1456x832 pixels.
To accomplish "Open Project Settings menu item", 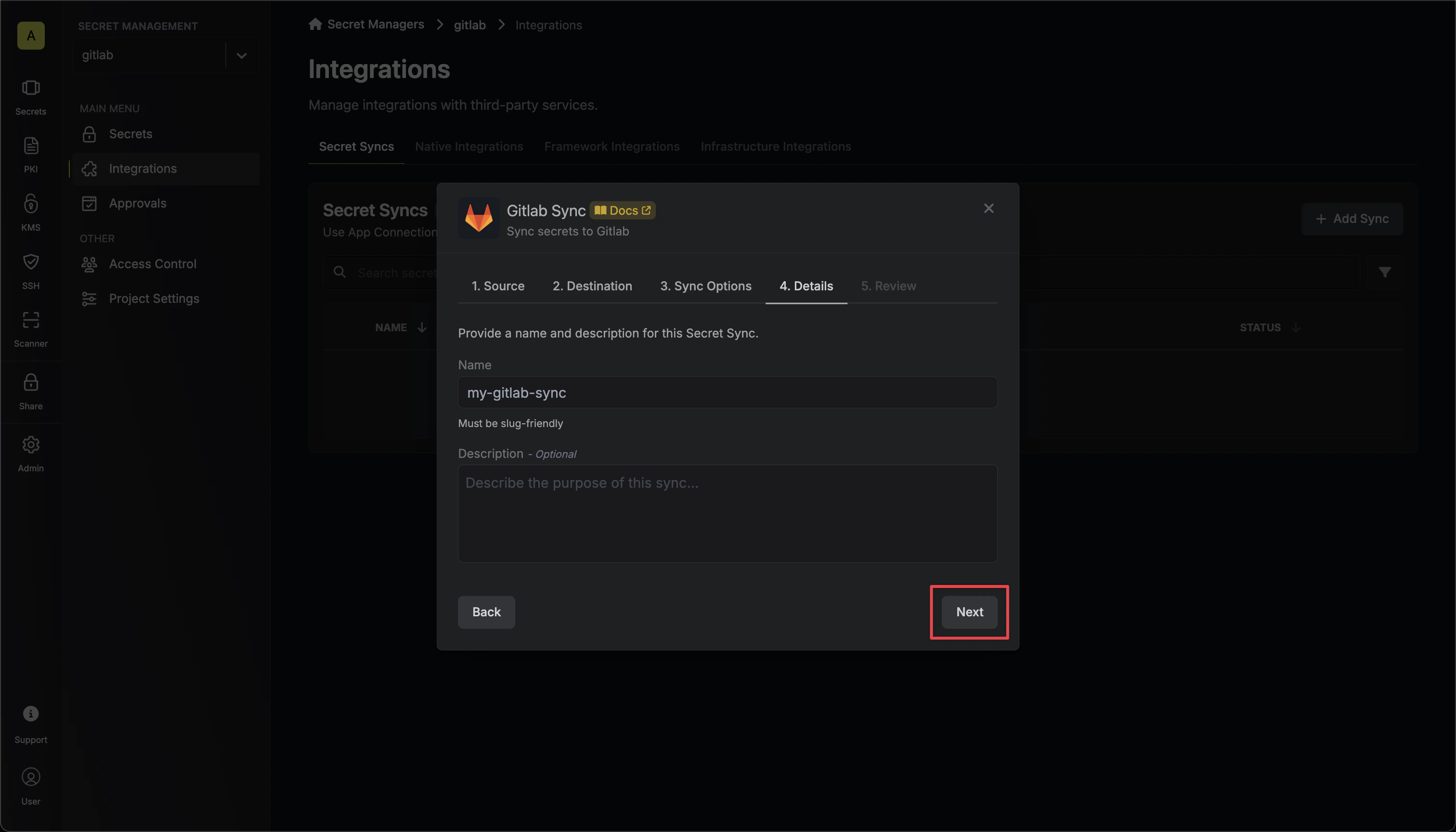I will pyautogui.click(x=166, y=299).
